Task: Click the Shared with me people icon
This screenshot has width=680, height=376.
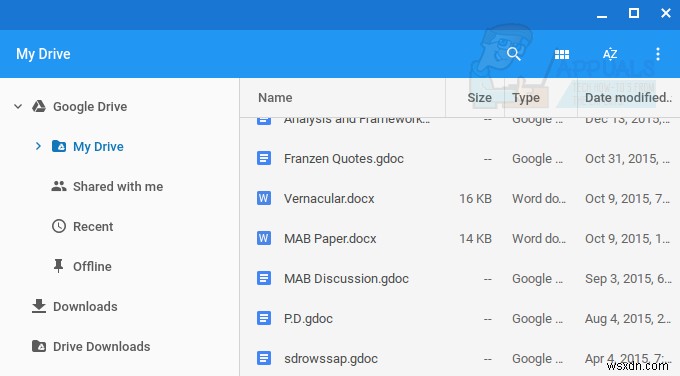Action: 59,186
